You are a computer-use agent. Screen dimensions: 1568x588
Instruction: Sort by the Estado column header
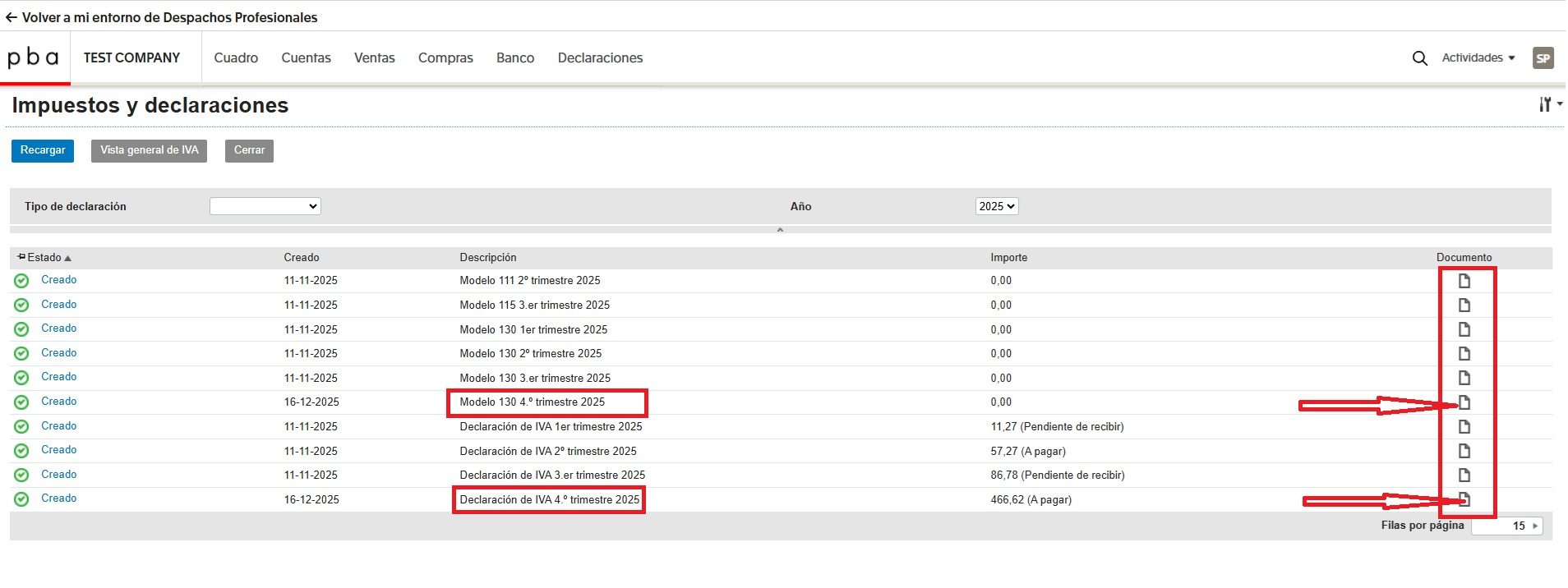(x=45, y=257)
